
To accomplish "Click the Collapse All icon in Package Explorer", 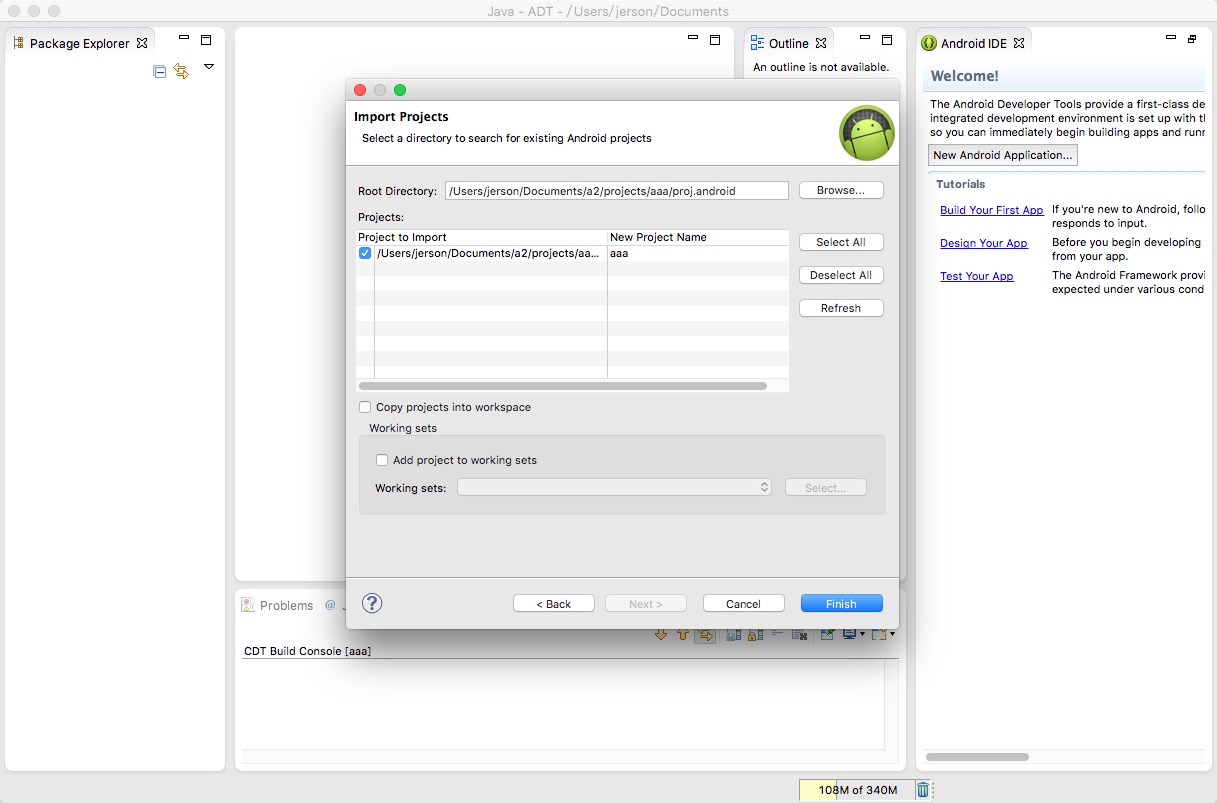I will pyautogui.click(x=159, y=71).
